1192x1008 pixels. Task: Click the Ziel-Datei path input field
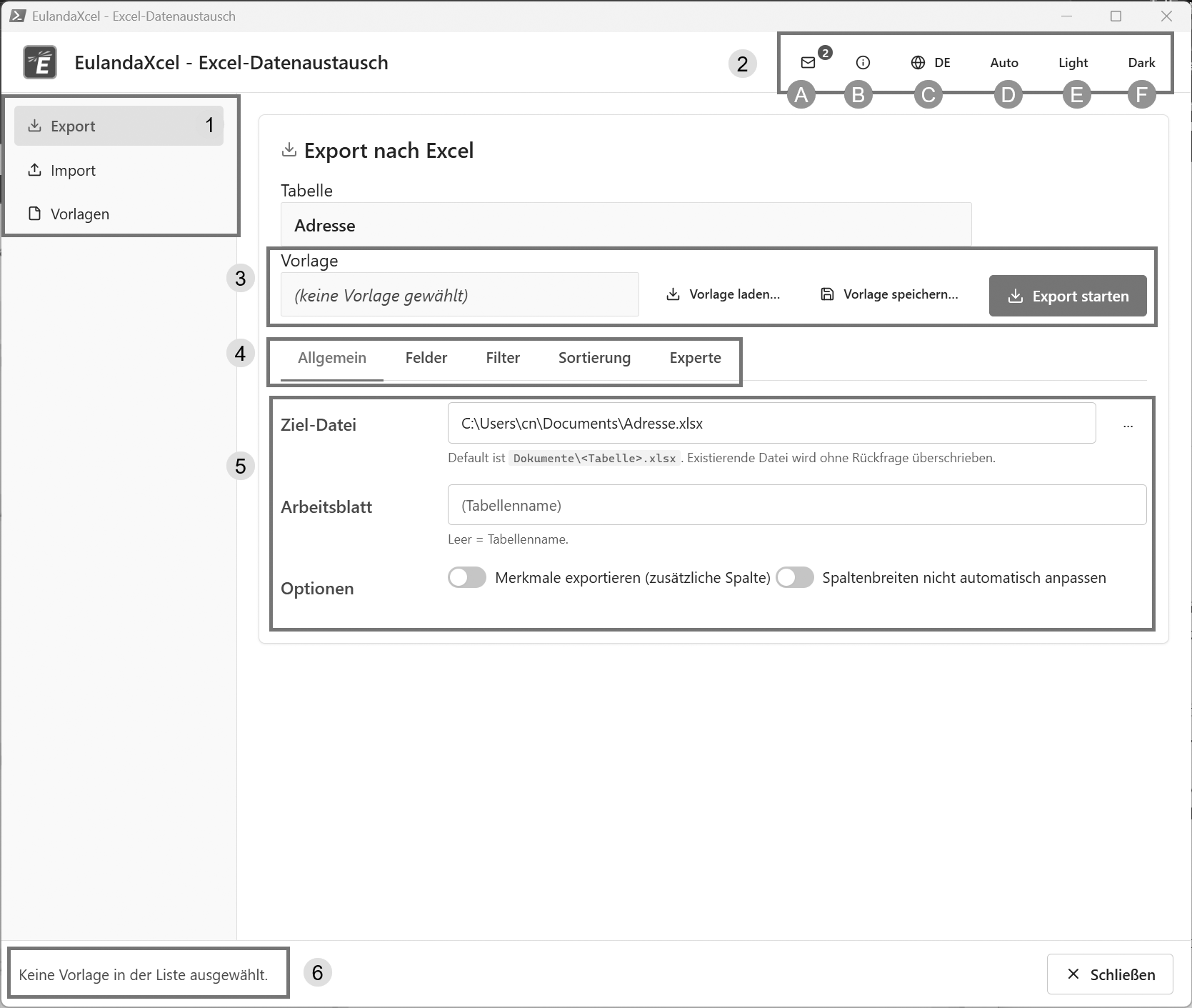click(771, 423)
